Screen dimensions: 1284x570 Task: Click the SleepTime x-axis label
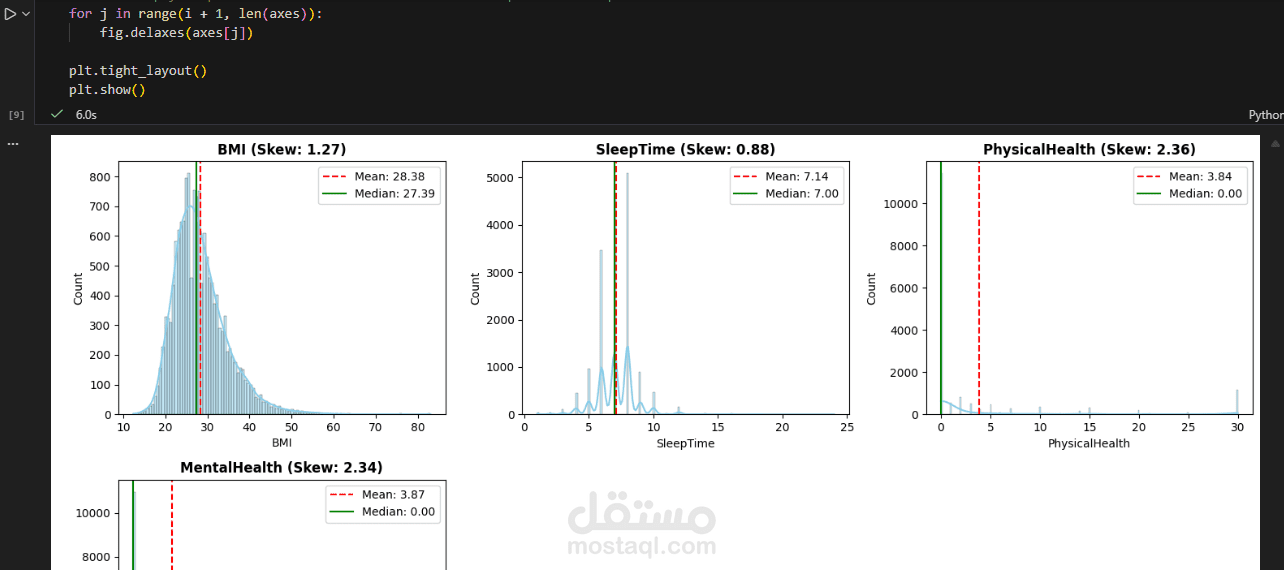(685, 443)
